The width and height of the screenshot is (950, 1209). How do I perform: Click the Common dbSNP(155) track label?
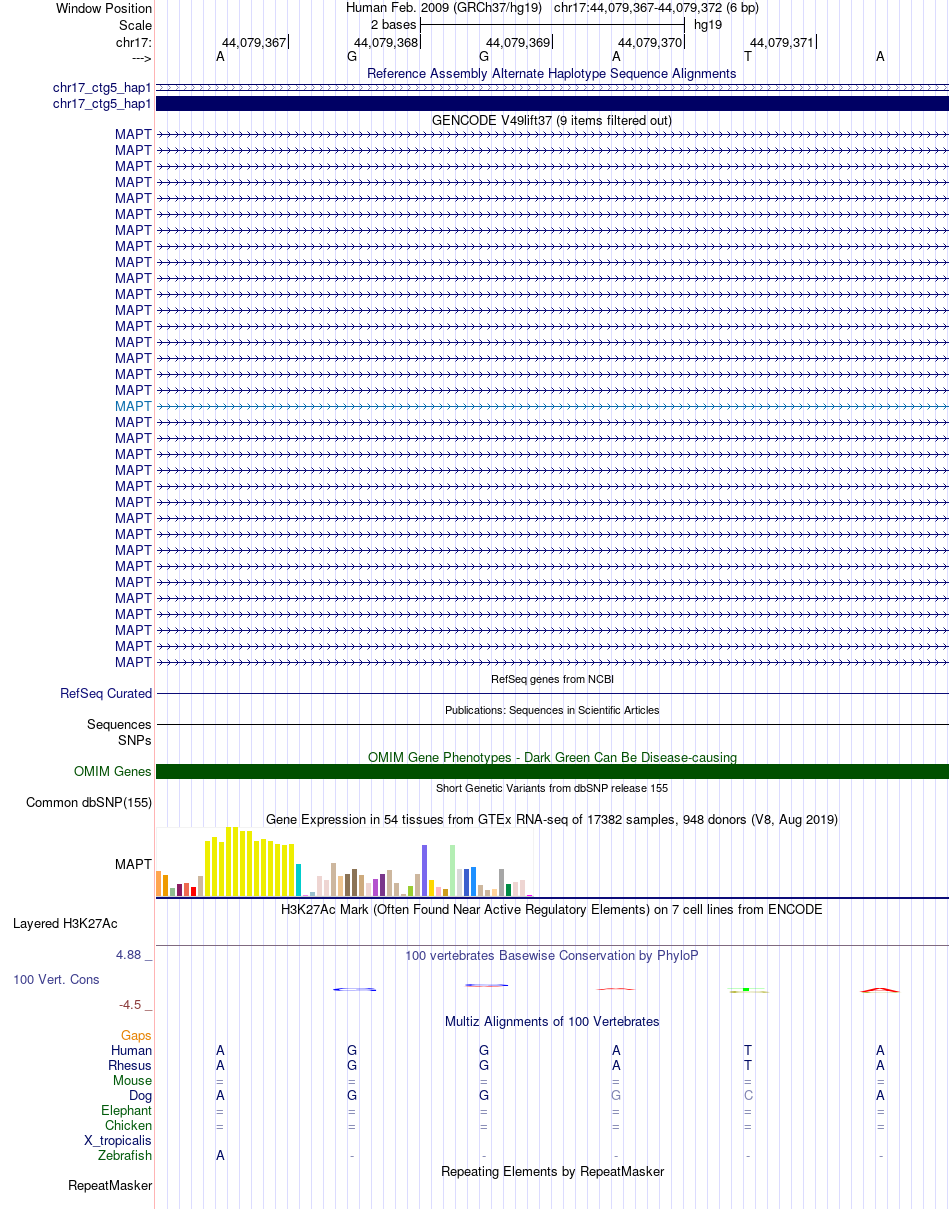(x=89, y=802)
